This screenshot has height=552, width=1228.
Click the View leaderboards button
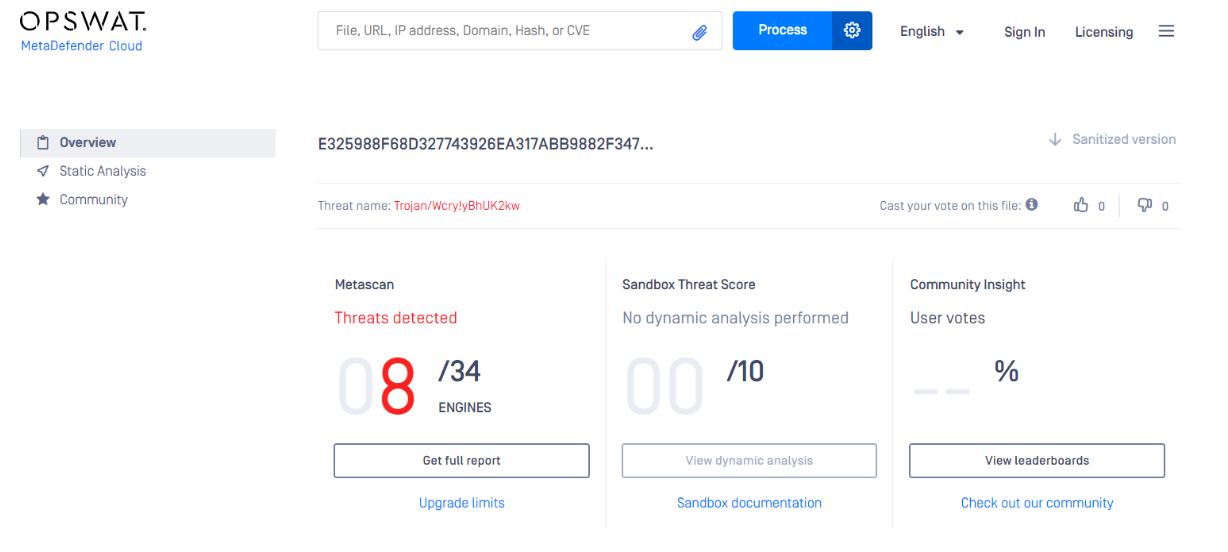point(1036,461)
